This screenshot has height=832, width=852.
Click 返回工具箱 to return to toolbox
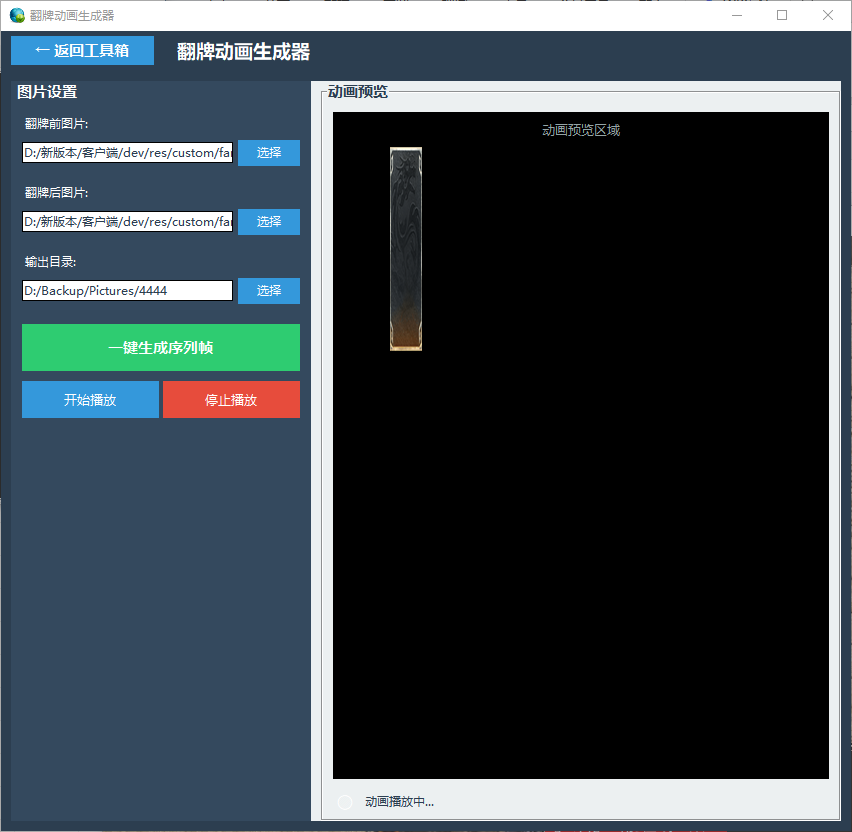coord(82,50)
